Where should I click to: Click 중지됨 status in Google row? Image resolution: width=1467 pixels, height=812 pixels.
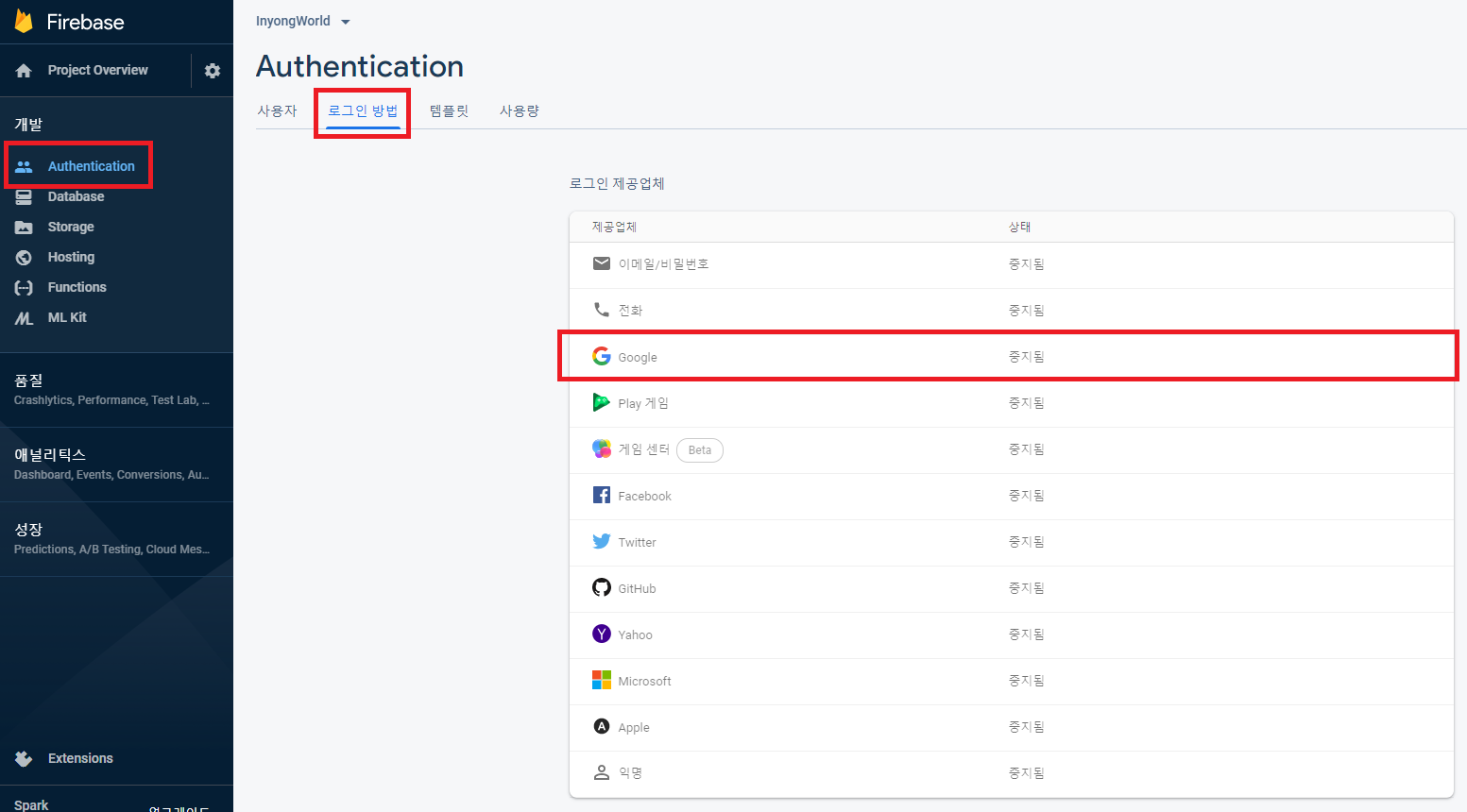pyautogui.click(x=1026, y=357)
